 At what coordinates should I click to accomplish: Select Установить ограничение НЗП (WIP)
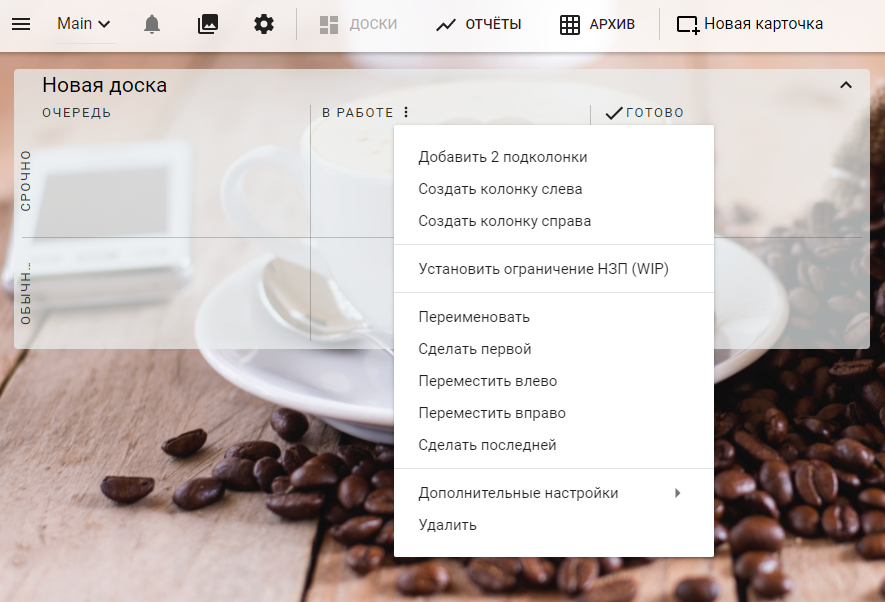(x=554, y=269)
